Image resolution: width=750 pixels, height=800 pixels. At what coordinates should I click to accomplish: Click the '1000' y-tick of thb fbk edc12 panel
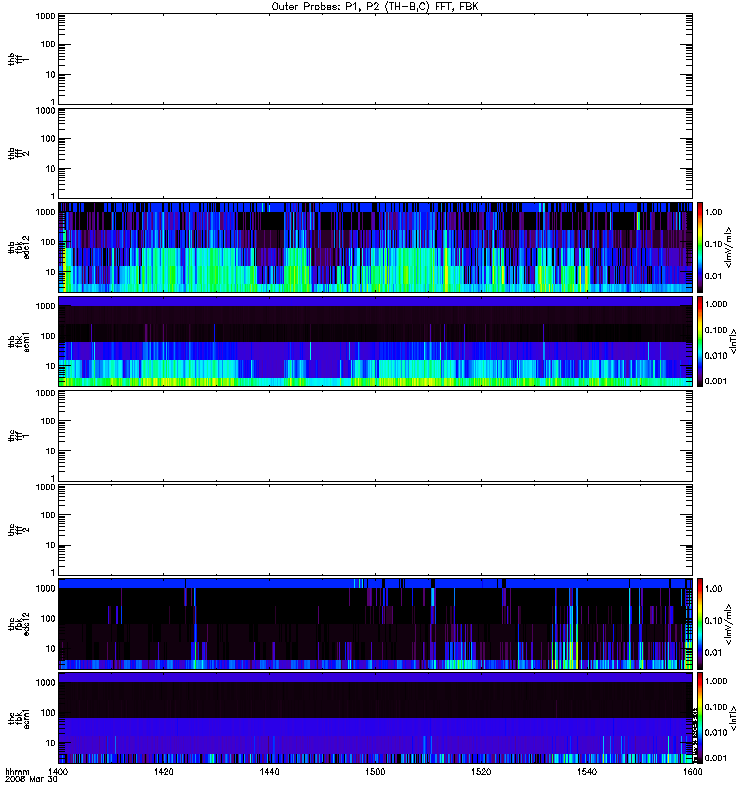pos(45,212)
